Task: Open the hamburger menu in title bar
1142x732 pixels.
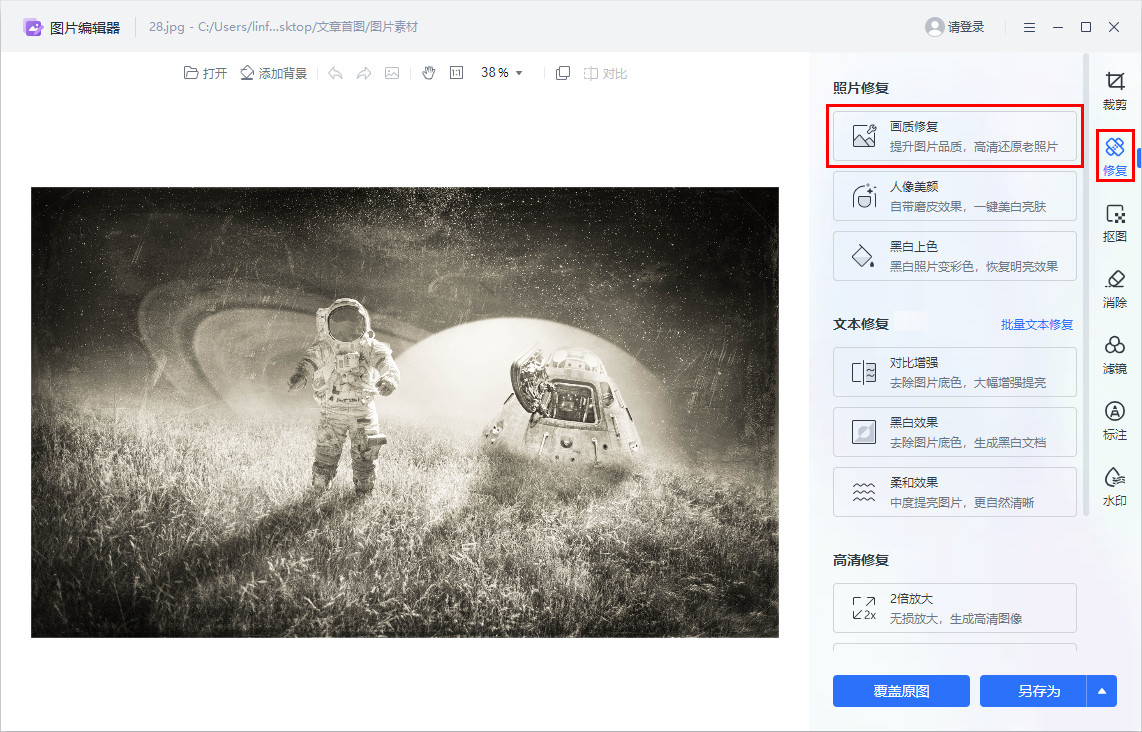Action: 1029,27
